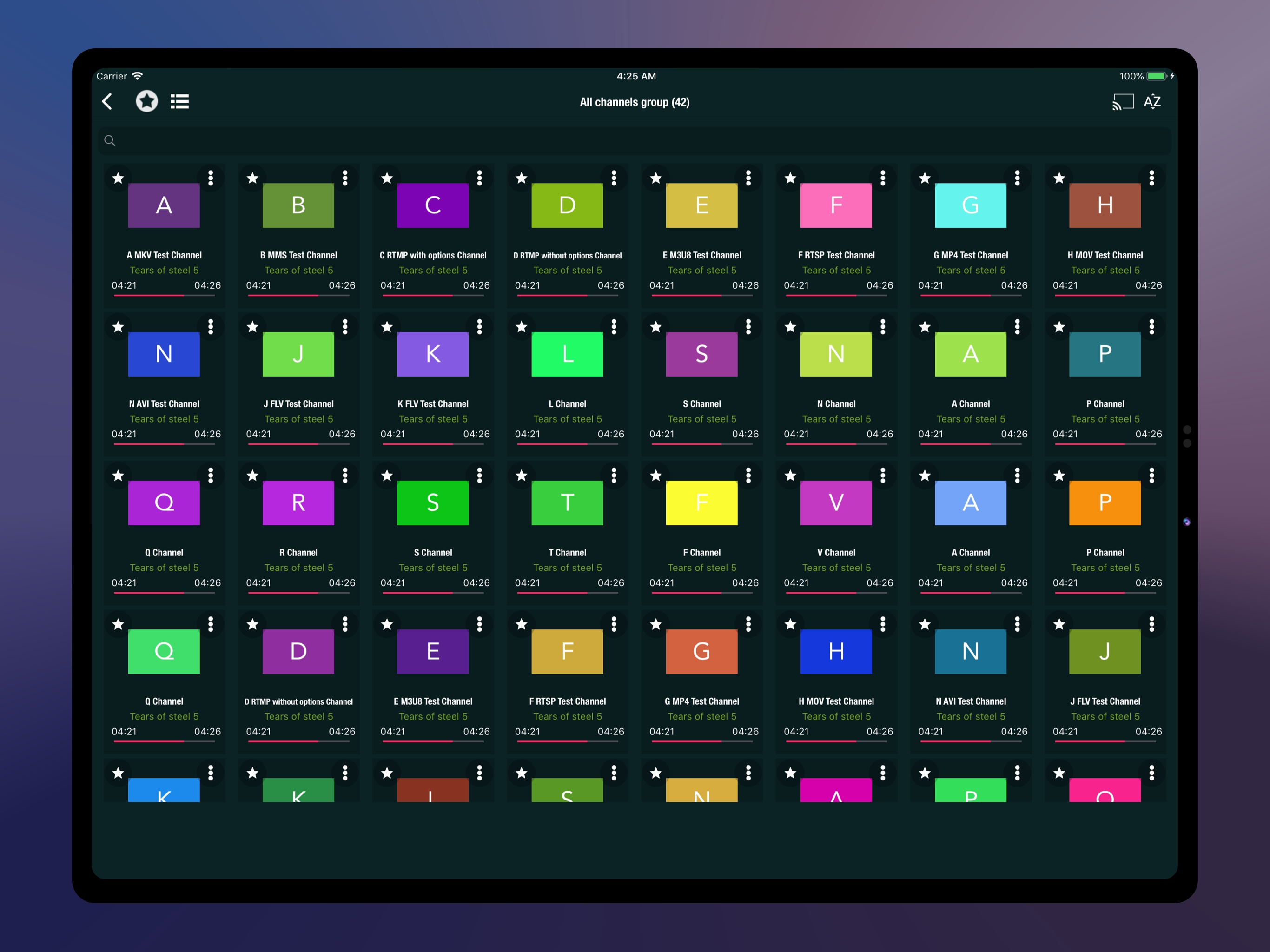Sort channels alphabetically with AZ icon
The image size is (1270, 952).
click(x=1152, y=102)
